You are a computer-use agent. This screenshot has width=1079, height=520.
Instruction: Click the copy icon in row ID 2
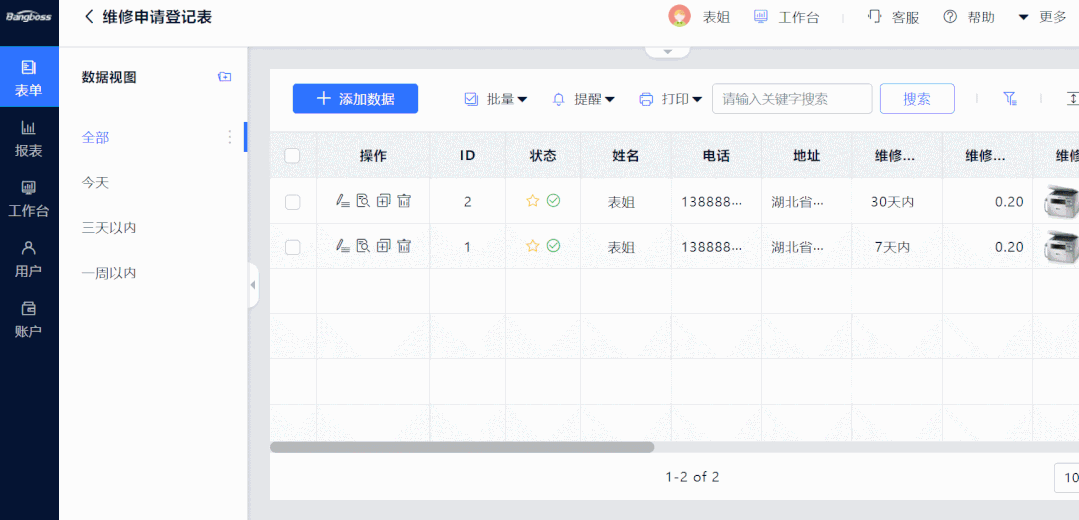pyautogui.click(x=384, y=201)
